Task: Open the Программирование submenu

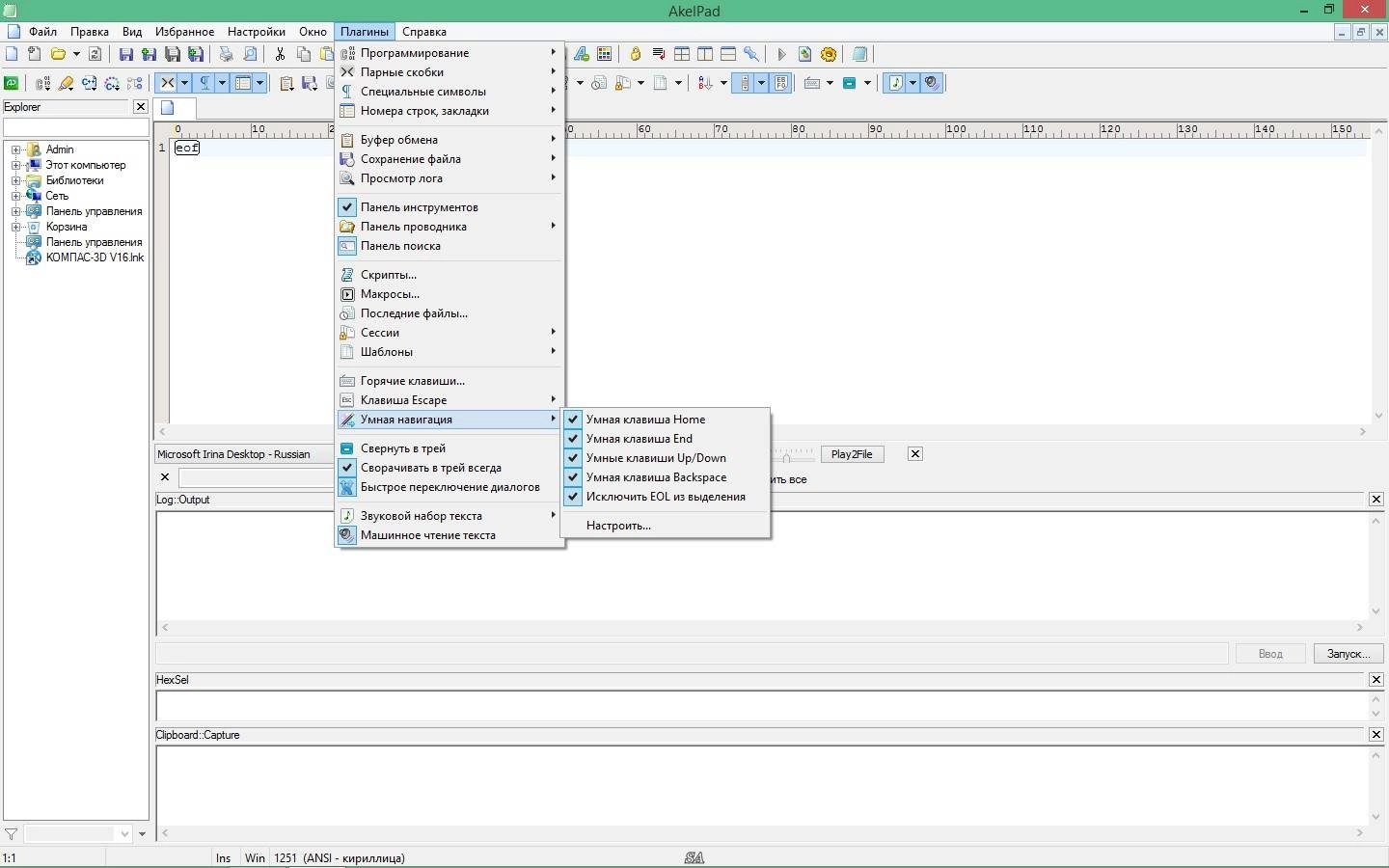Action: coord(449,53)
